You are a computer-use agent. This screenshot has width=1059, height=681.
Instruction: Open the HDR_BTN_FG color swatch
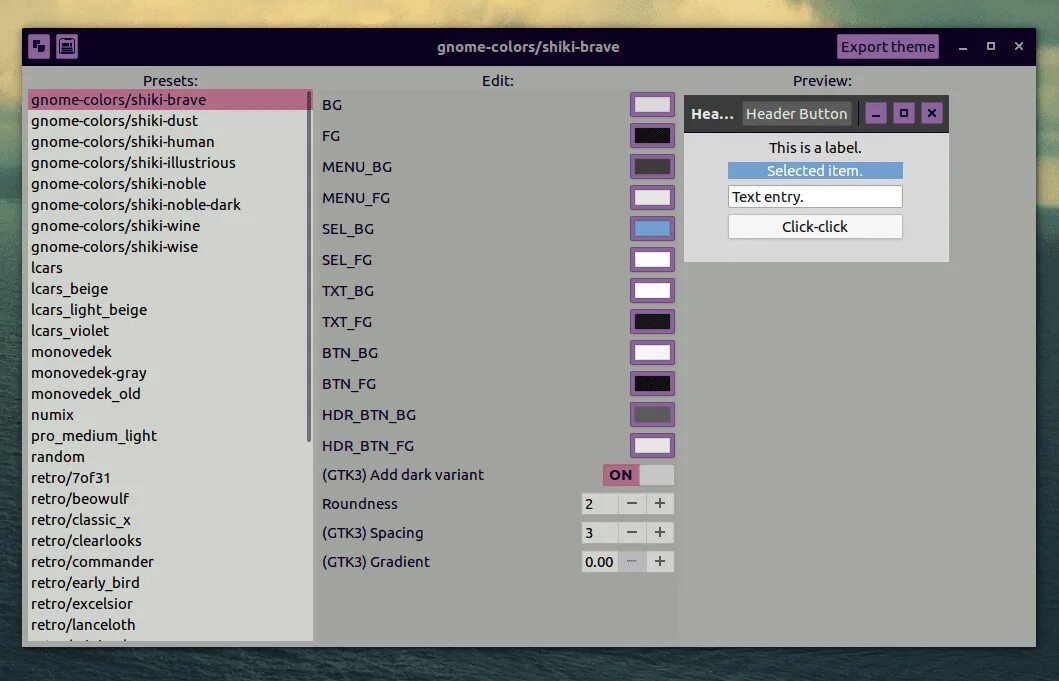pyautogui.click(x=652, y=447)
